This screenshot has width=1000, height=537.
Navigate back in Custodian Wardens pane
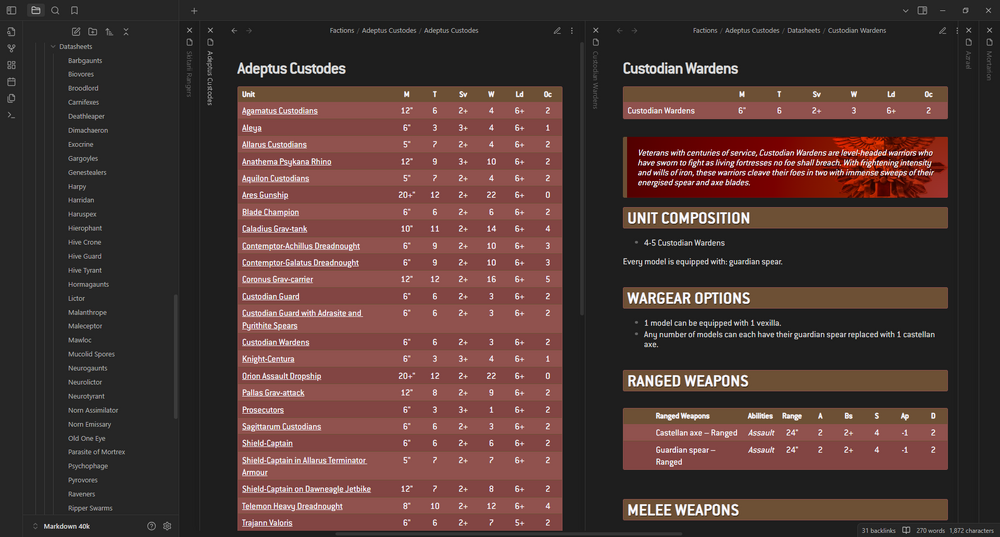pos(619,31)
